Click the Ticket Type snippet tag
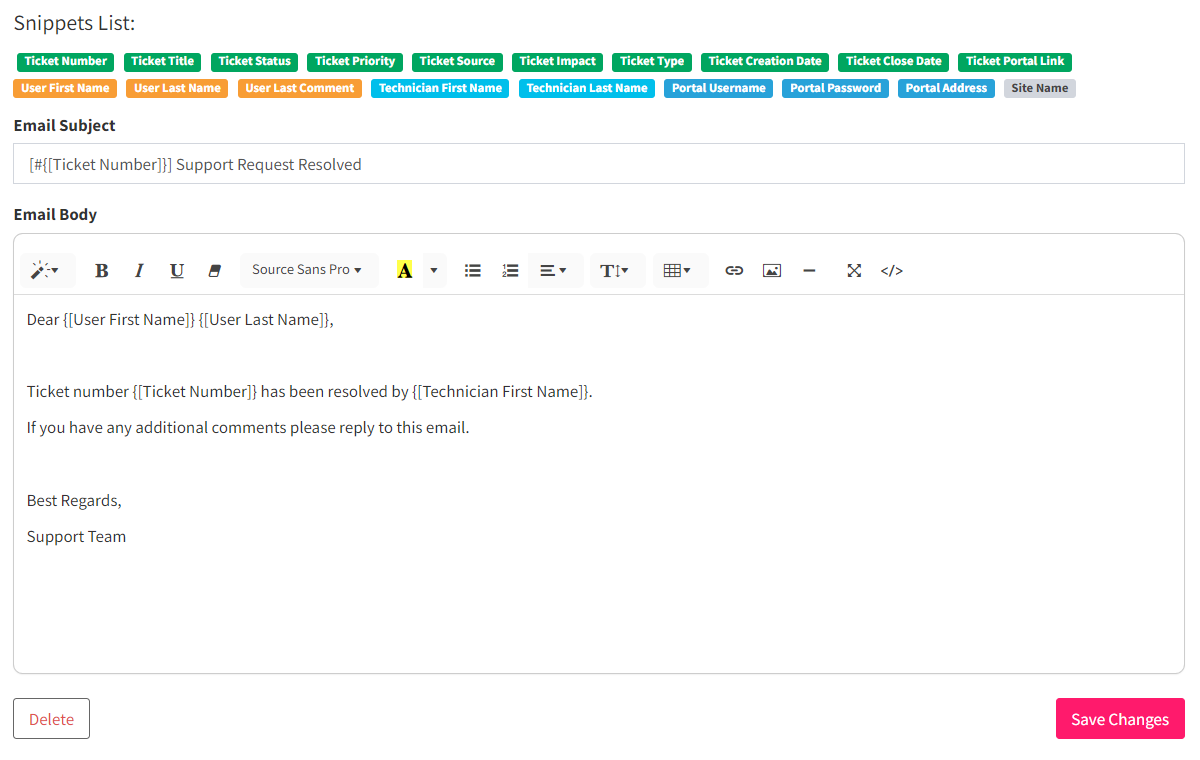 tap(652, 62)
